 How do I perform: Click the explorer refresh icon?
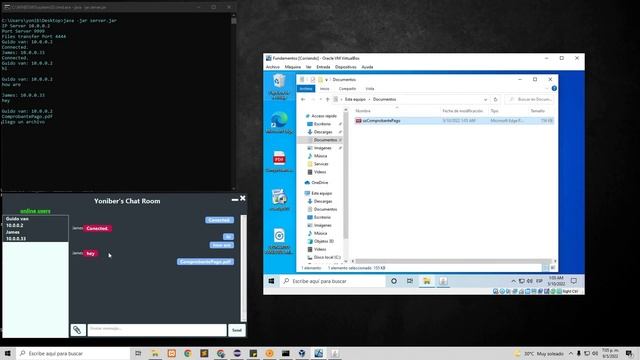pos(496,100)
